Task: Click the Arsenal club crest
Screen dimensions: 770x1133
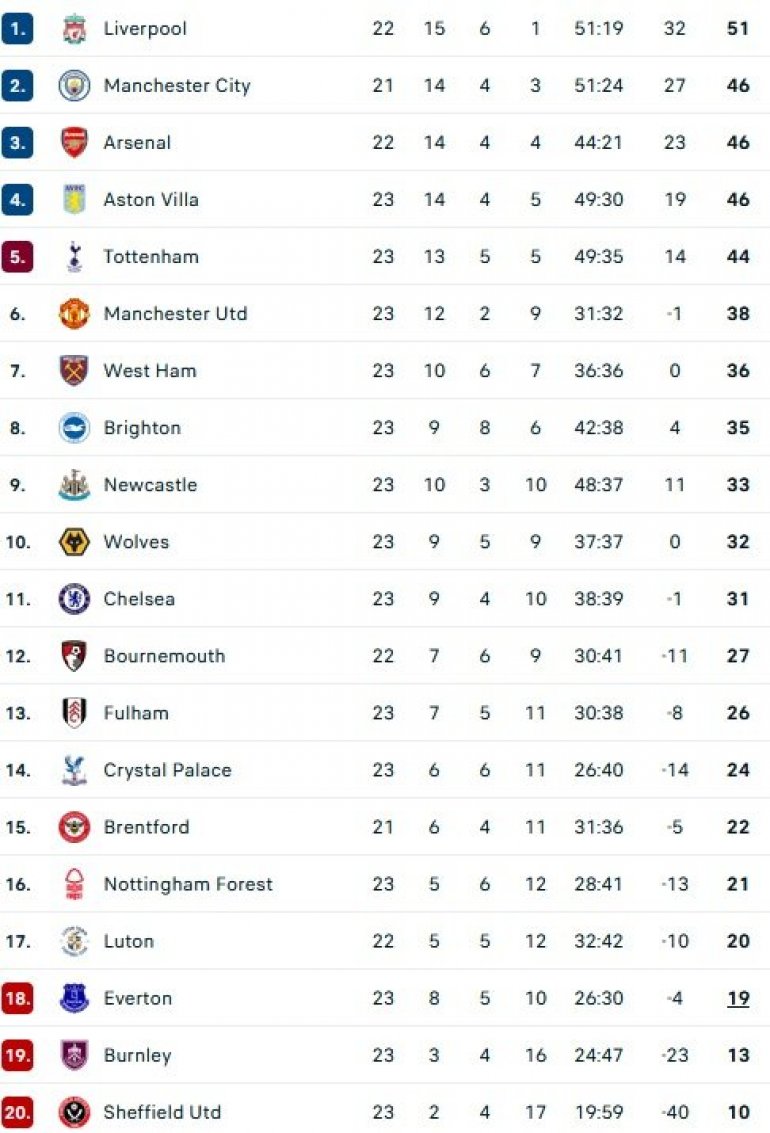Action: [74, 143]
